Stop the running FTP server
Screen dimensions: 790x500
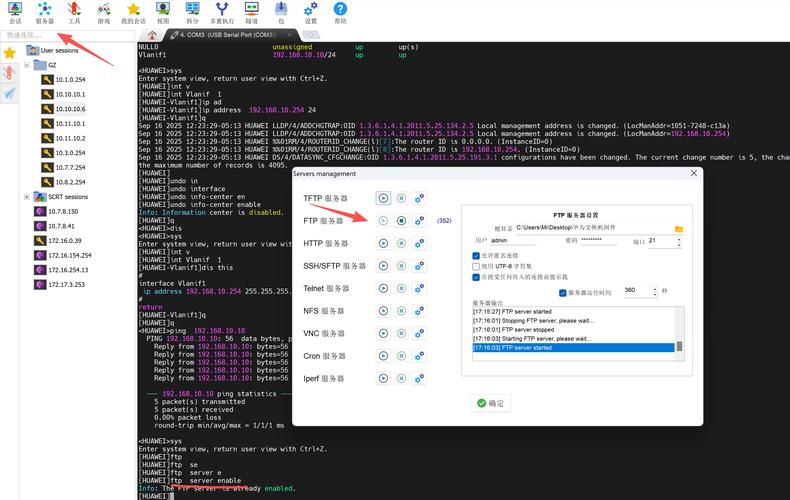pyautogui.click(x=401, y=221)
